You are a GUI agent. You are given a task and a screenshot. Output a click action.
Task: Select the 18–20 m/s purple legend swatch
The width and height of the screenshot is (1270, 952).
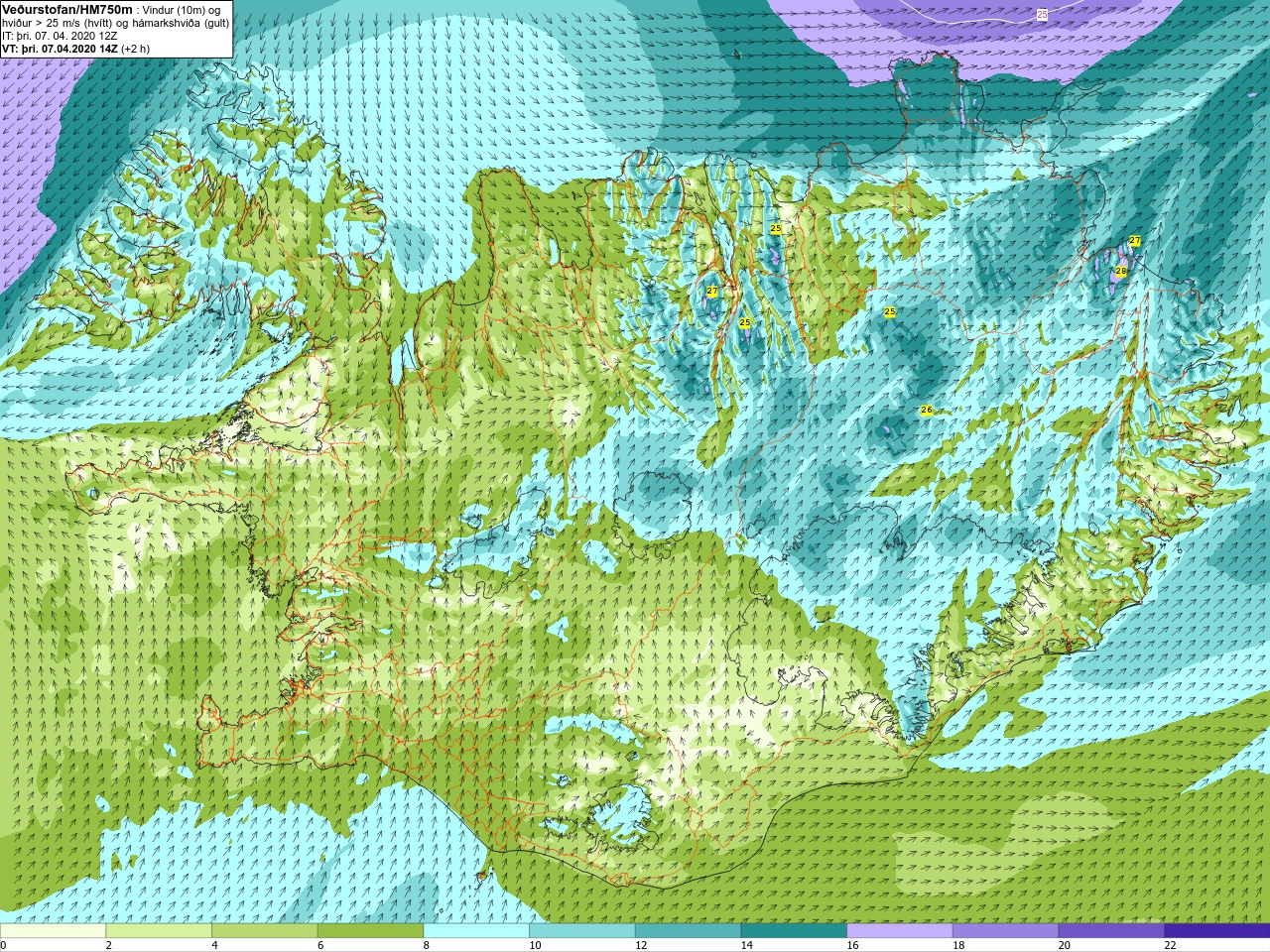pos(1005,931)
